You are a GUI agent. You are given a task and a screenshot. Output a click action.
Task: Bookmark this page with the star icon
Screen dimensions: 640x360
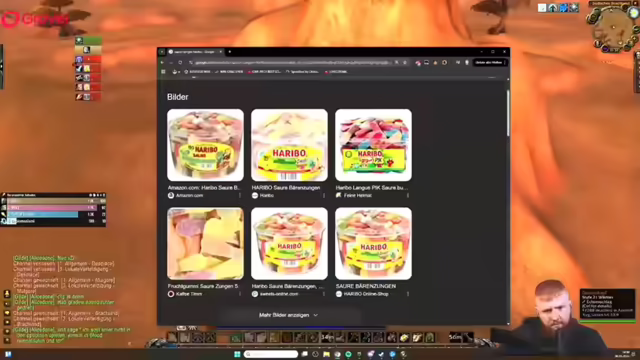pos(404,62)
